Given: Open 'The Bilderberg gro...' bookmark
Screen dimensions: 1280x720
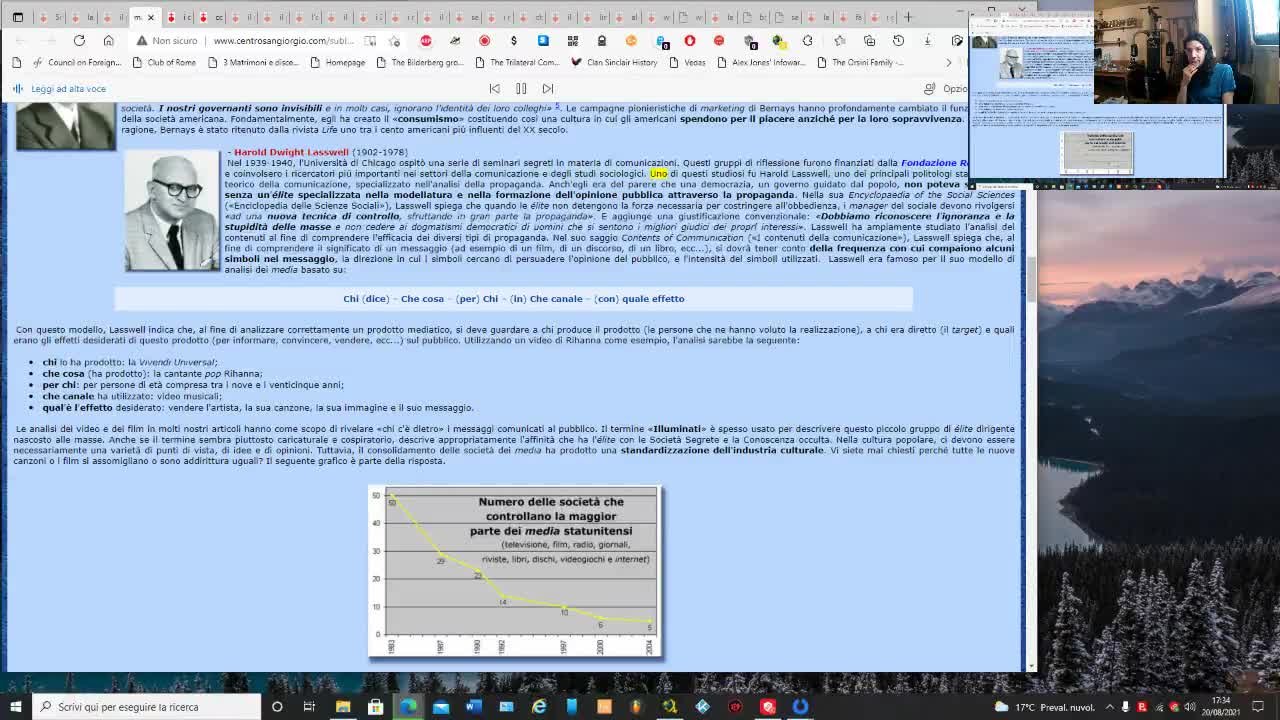Looking at the screenshot, I should [x=419, y=62].
